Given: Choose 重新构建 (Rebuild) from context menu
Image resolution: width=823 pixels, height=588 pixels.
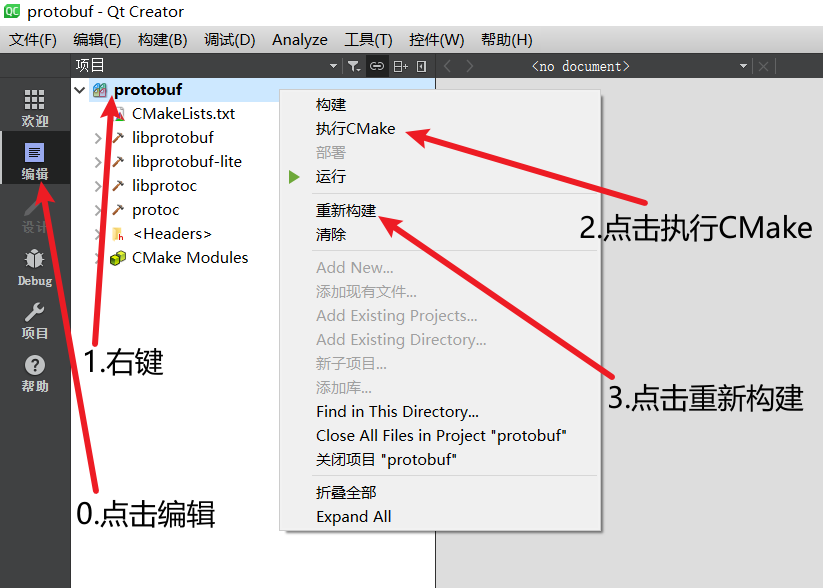Looking at the screenshot, I should 440,211.
